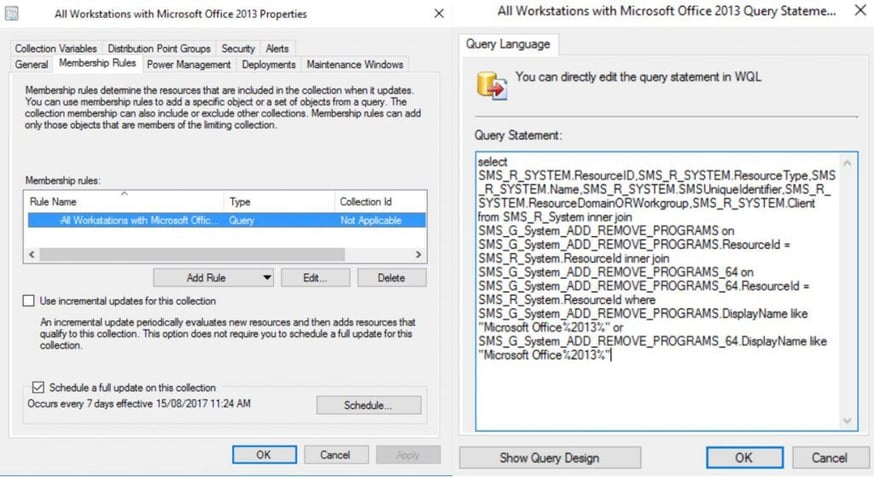
Task: Click the 'Membership rules:' label
Action: [62, 181]
